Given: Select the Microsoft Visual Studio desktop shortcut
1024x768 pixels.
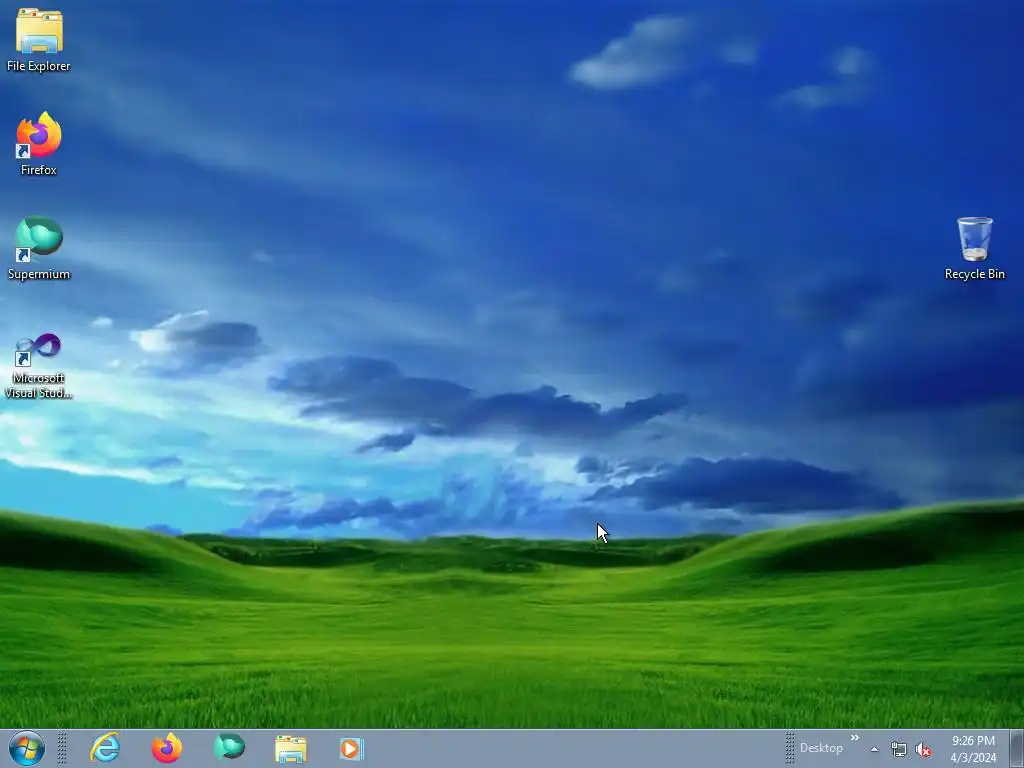Looking at the screenshot, I should (39, 366).
